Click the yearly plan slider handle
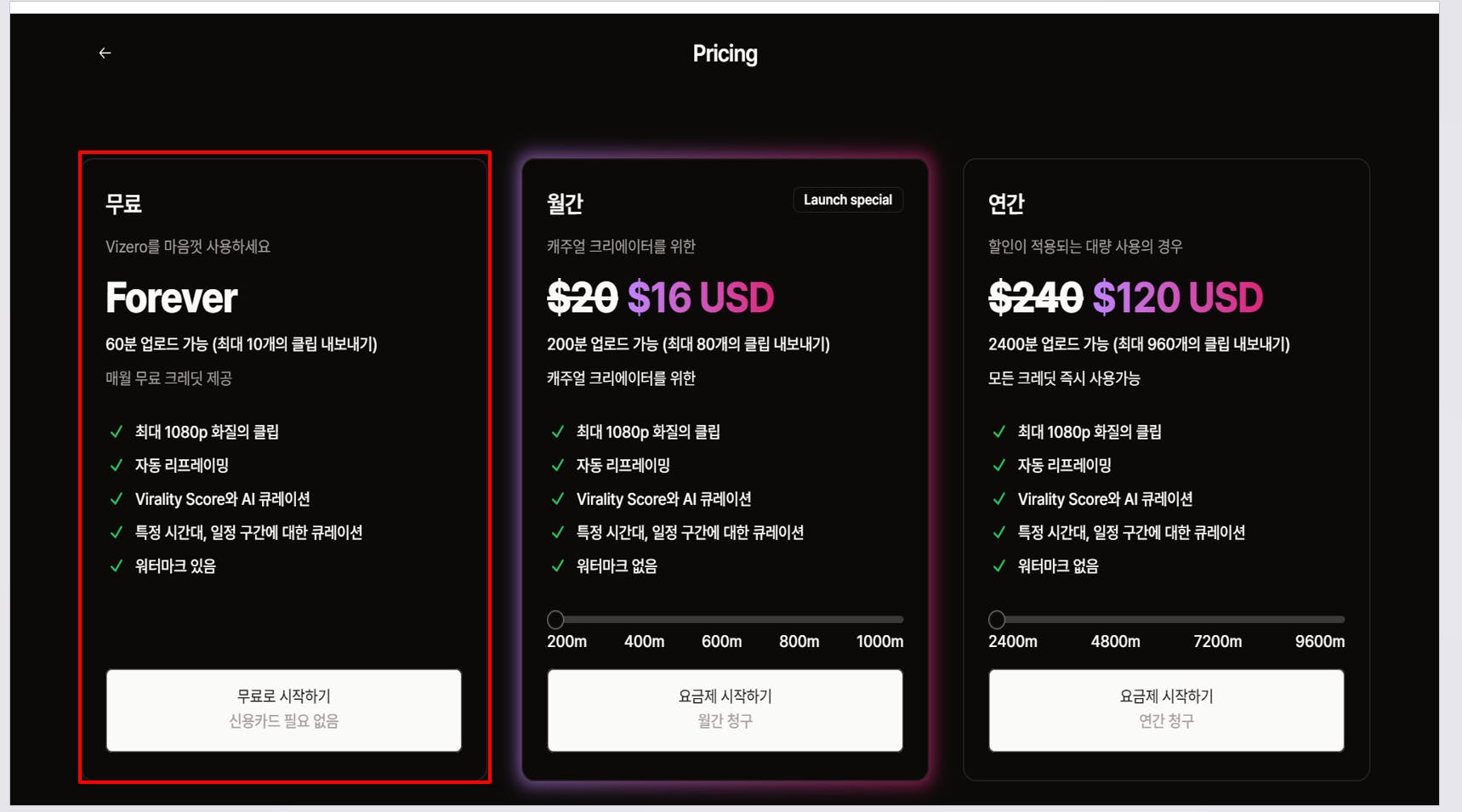Viewport: 1462px width, 812px height. coord(997,620)
